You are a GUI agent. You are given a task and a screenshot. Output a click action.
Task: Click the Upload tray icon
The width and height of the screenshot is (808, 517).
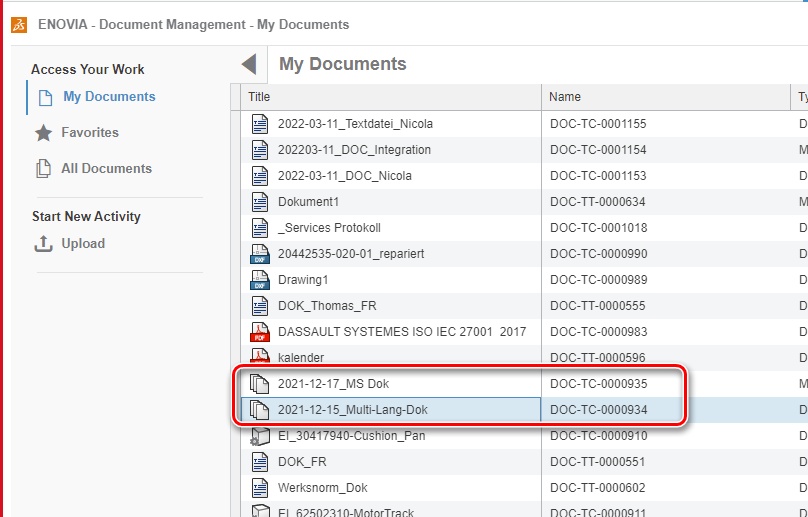coord(43,243)
